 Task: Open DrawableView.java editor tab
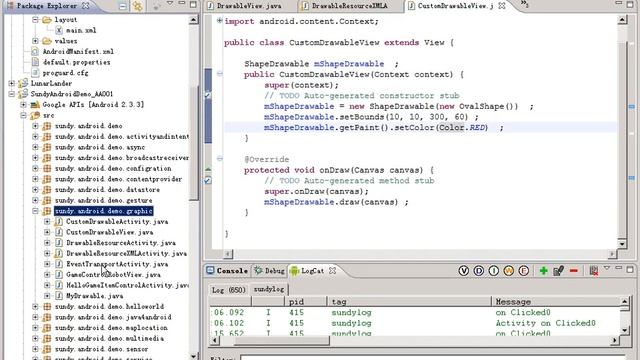[245, 6]
